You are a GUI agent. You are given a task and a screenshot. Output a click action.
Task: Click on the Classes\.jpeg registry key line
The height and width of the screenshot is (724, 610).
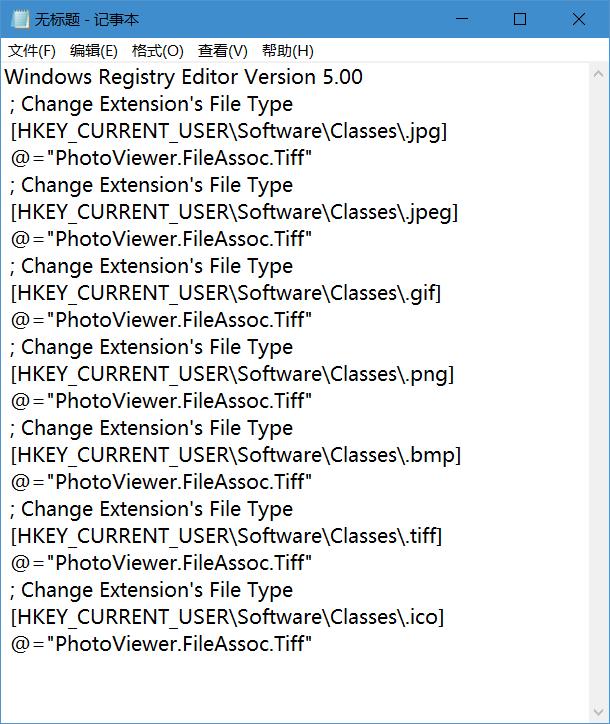point(234,212)
